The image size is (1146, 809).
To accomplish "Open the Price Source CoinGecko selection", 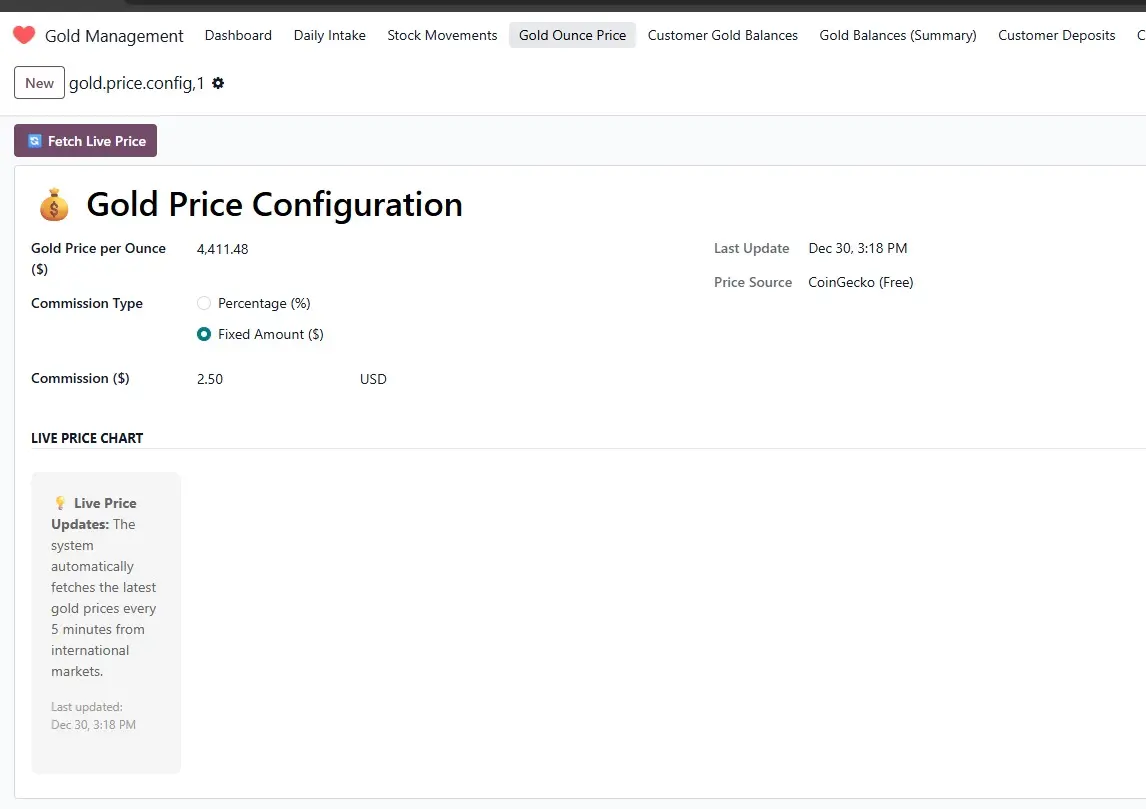I will [x=860, y=282].
